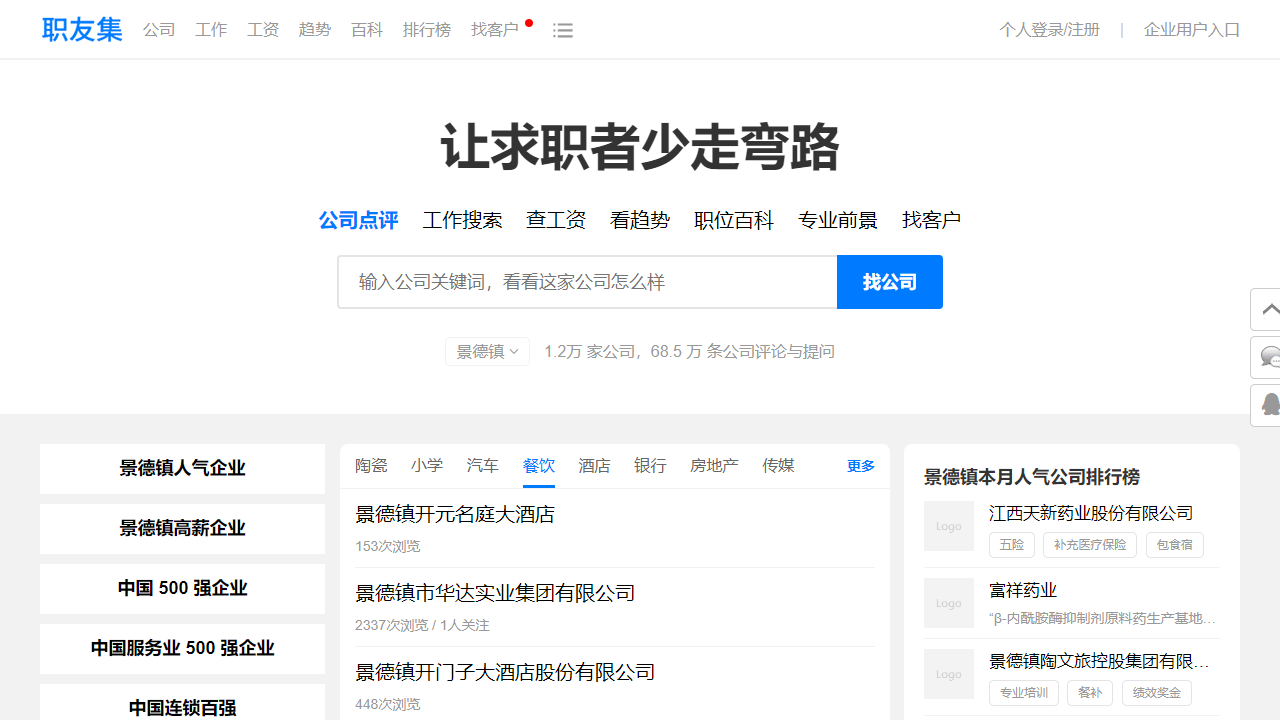The image size is (1280, 720).
Task: Open logo thumbnail of 景德镇陶文旅控股集团
Action: tap(949, 674)
